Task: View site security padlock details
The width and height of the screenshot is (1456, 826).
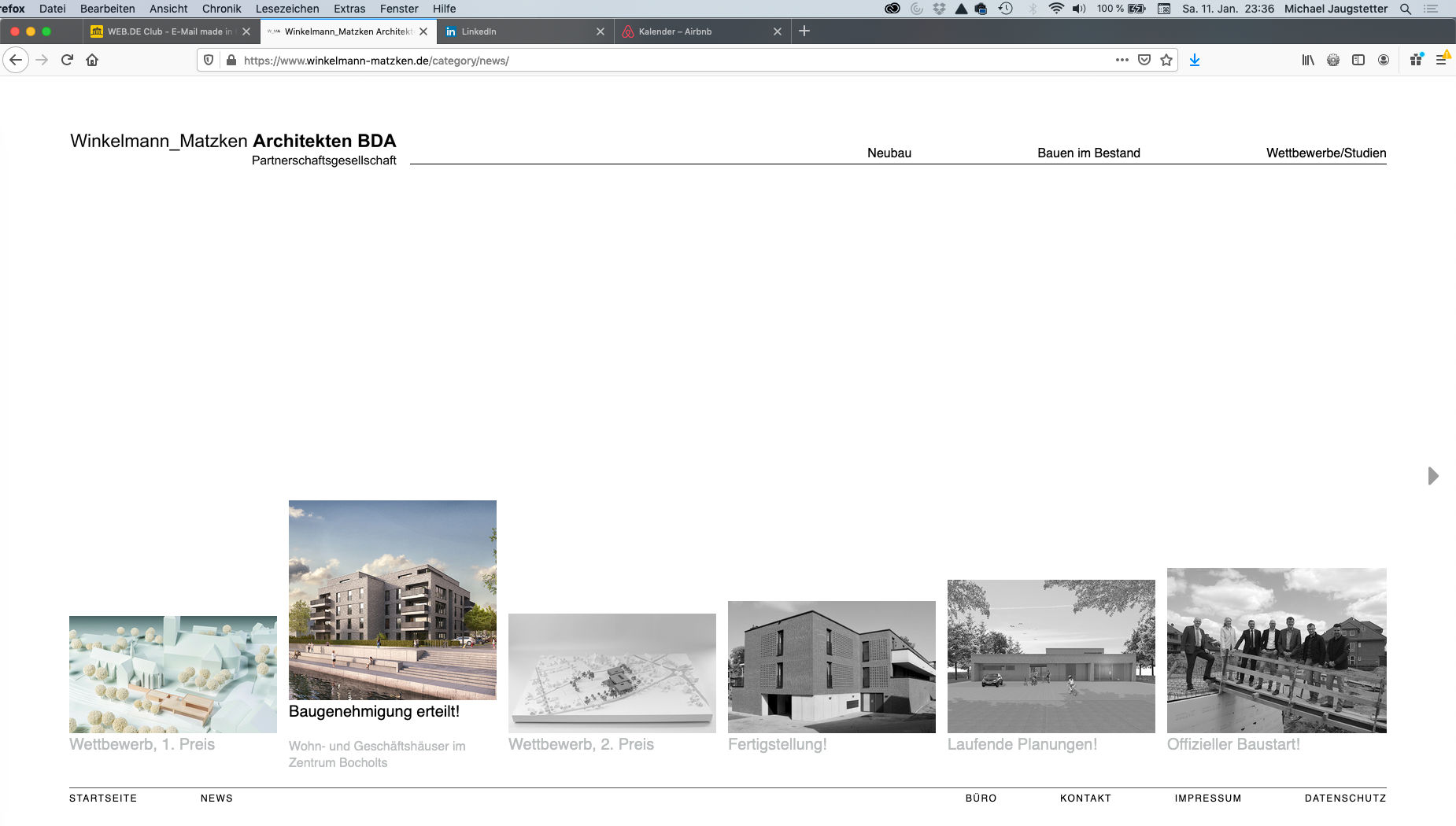Action: [231, 60]
